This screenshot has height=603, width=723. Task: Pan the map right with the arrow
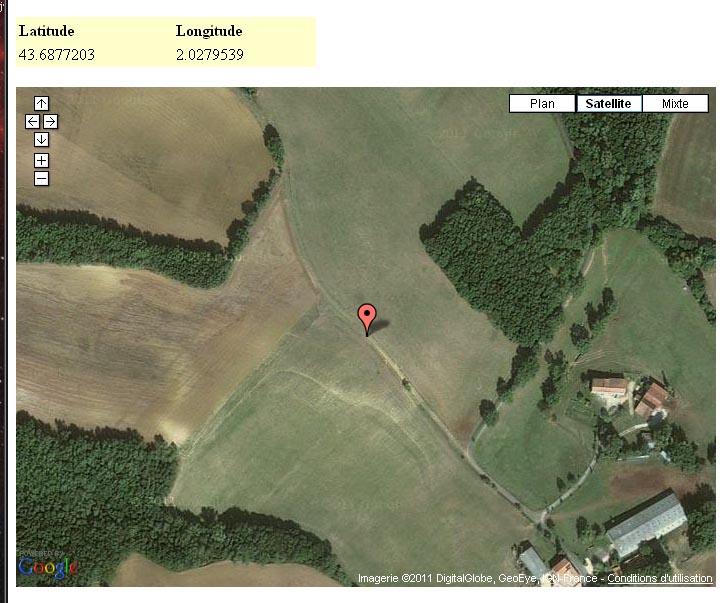click(x=50, y=122)
